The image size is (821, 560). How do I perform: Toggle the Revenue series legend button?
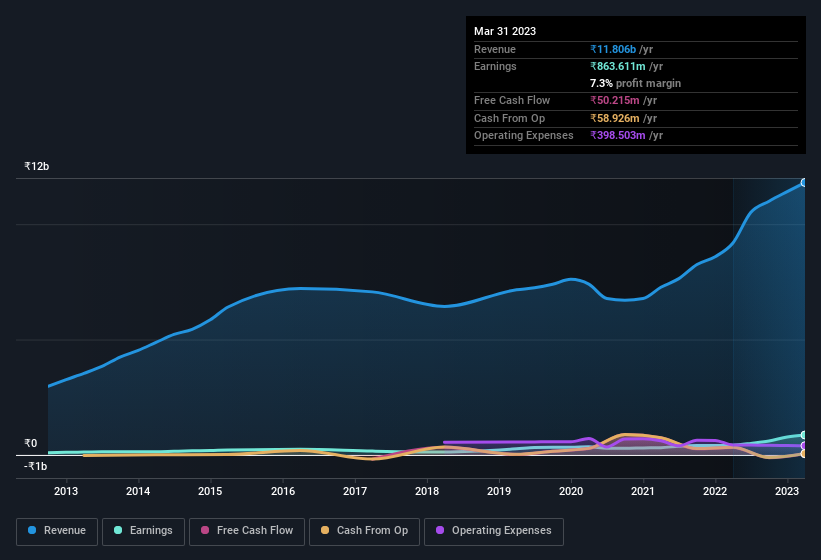pyautogui.click(x=57, y=531)
